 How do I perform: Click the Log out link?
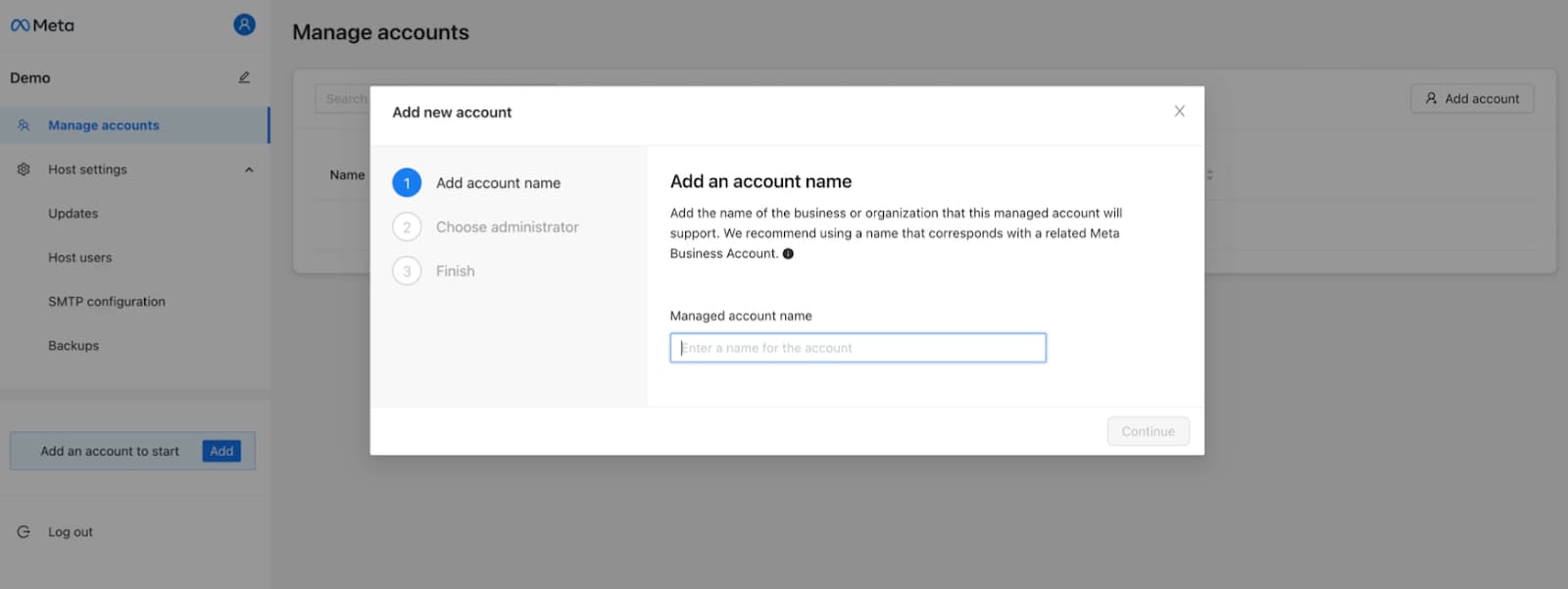coord(71,532)
